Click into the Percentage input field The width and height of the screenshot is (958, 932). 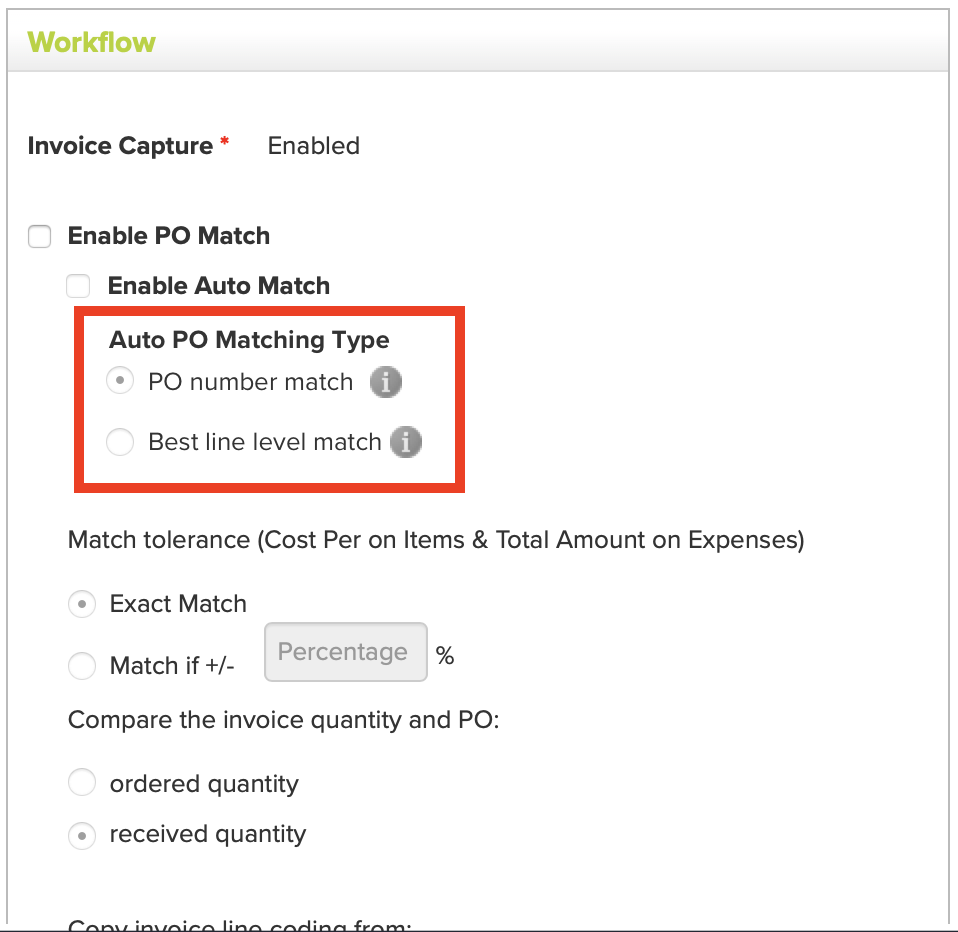[x=346, y=652]
